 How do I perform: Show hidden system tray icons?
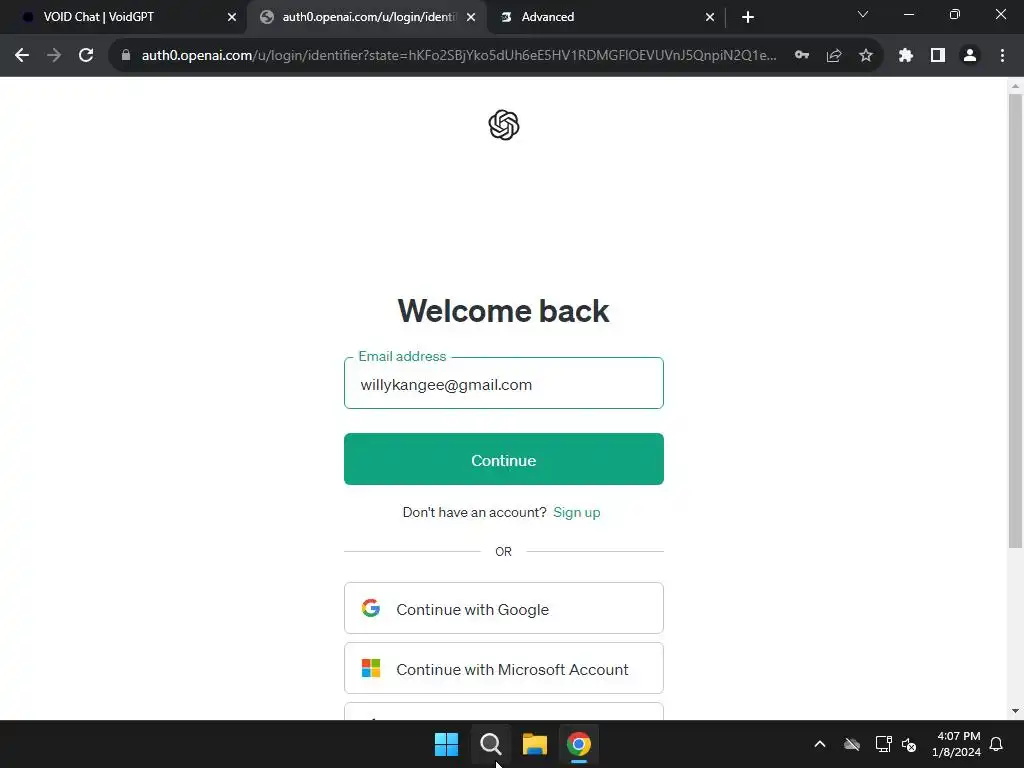coord(820,744)
